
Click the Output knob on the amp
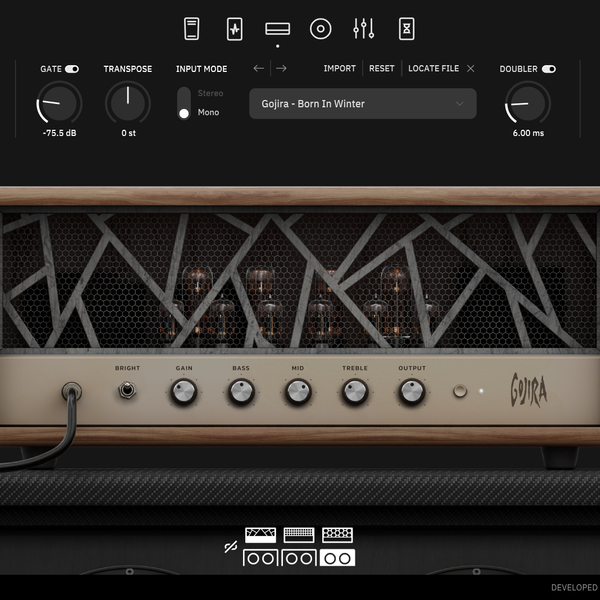412,392
